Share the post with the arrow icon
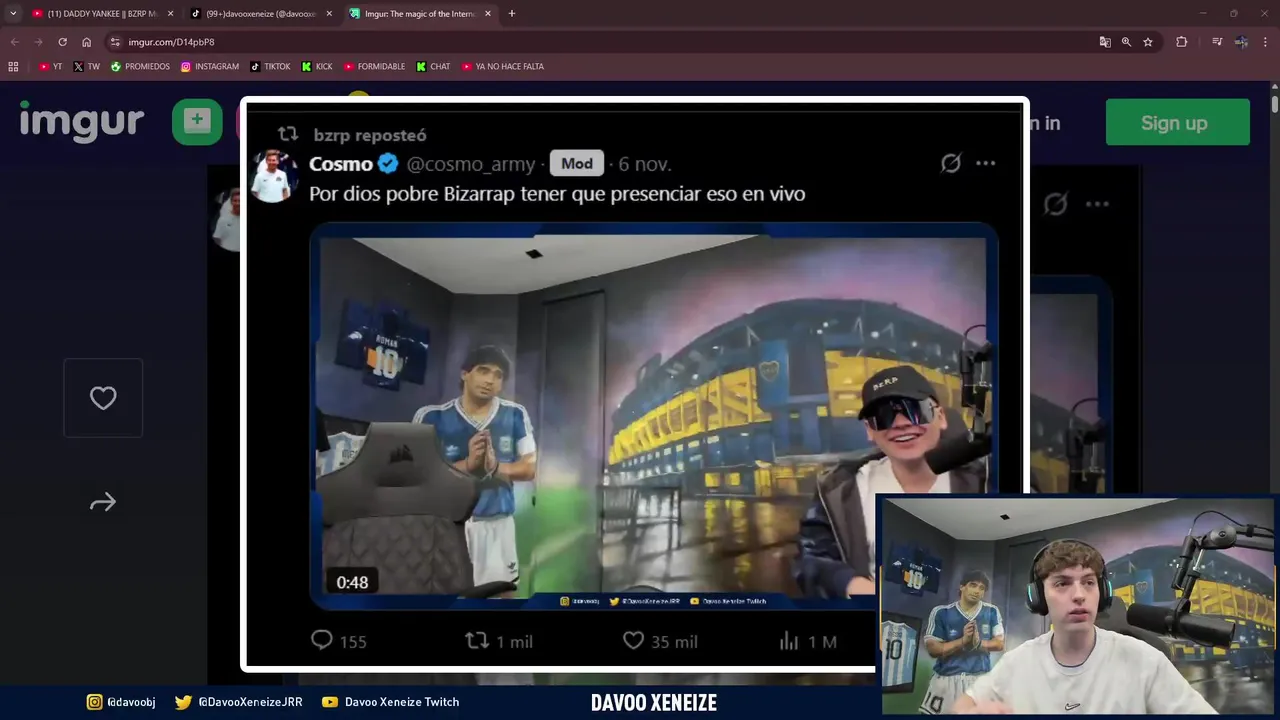Screen dimensions: 1280x720 coord(103,502)
